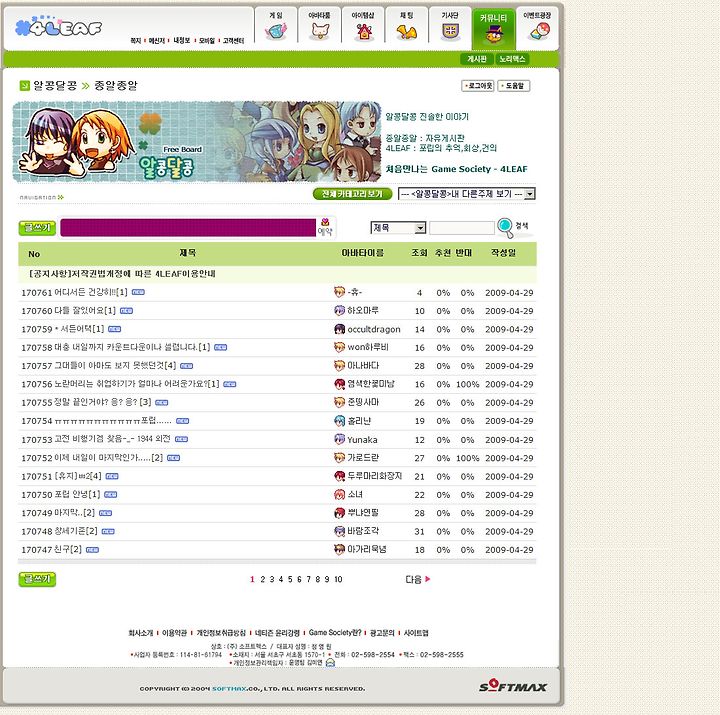This screenshot has height=715, width=720.
Task: Select the 커뮤니티 tab
Action: [494, 28]
